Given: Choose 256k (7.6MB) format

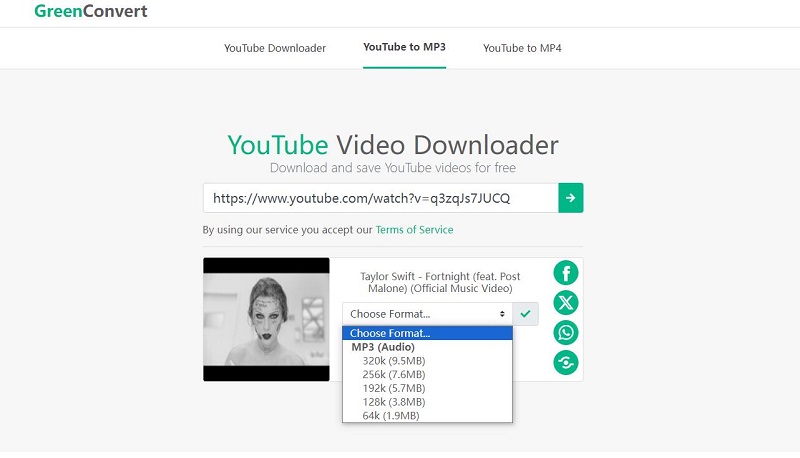Looking at the screenshot, I should click(x=428, y=374).
